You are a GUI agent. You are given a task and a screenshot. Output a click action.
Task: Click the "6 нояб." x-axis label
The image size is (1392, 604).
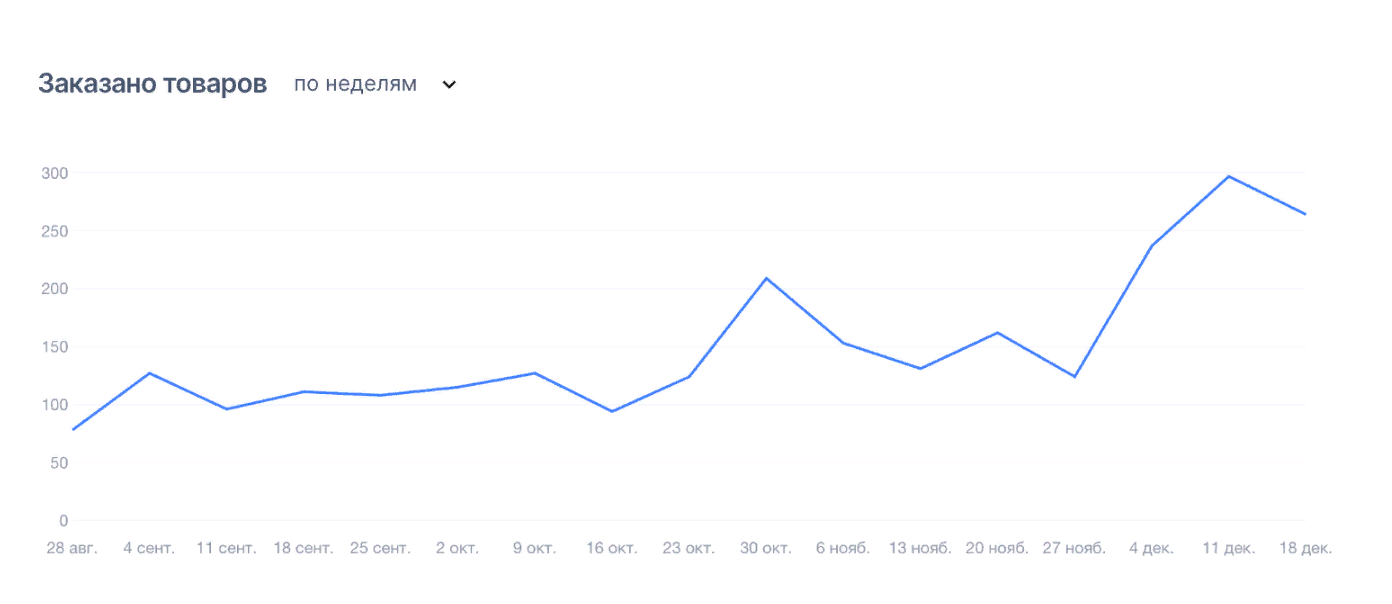coord(843,548)
